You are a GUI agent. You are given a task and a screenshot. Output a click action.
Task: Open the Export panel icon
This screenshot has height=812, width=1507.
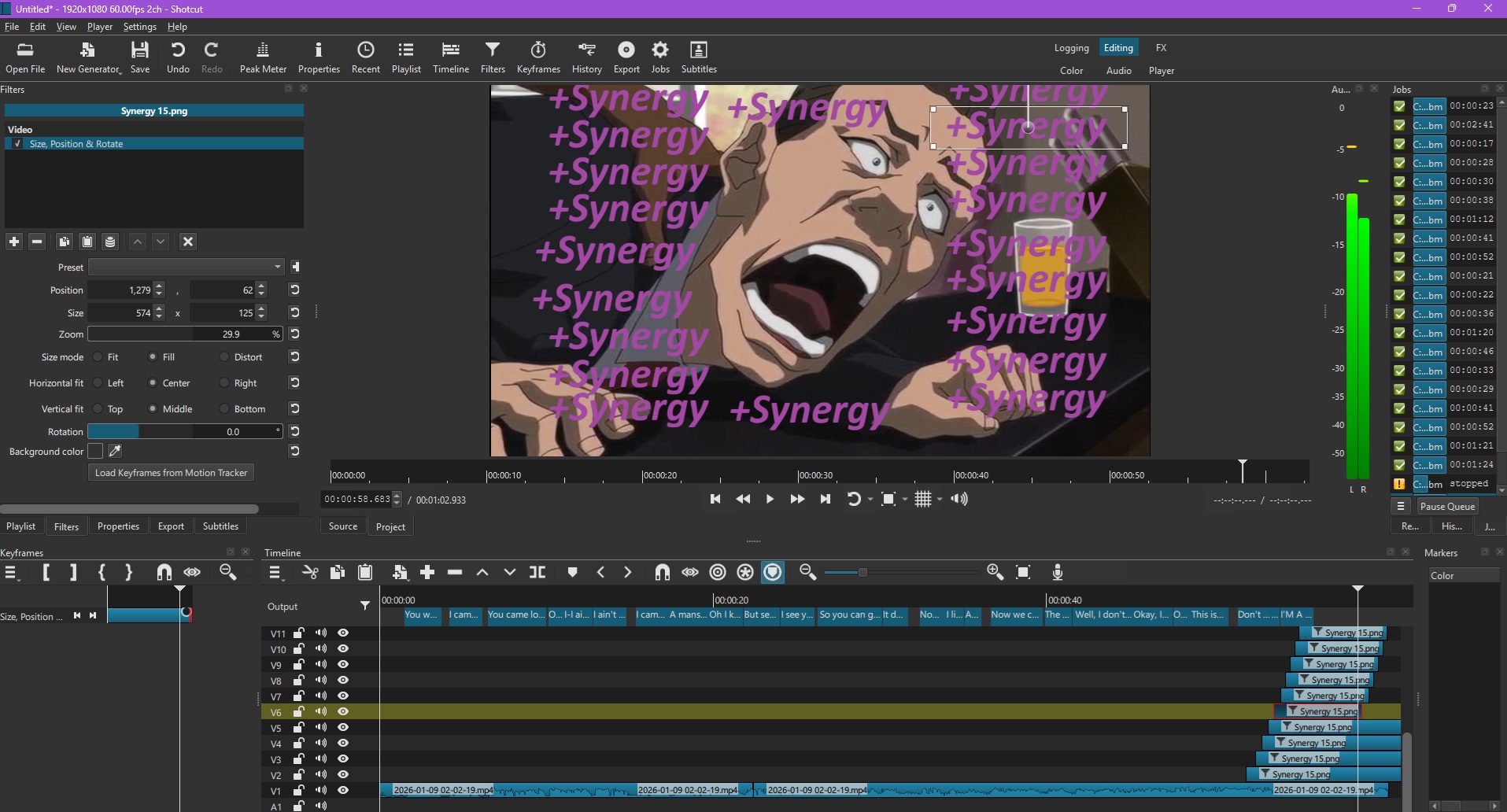pos(626,57)
